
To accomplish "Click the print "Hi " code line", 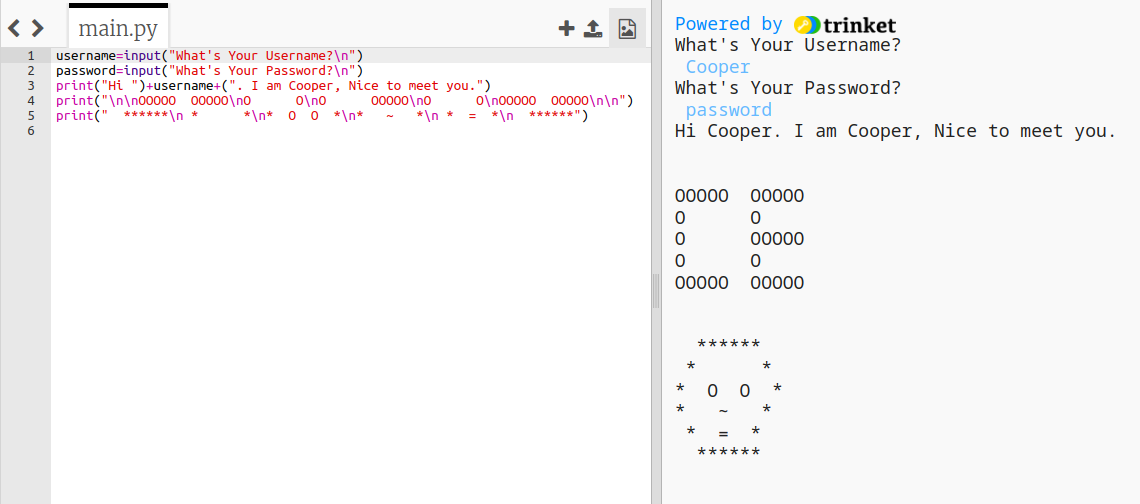I will point(272,86).
